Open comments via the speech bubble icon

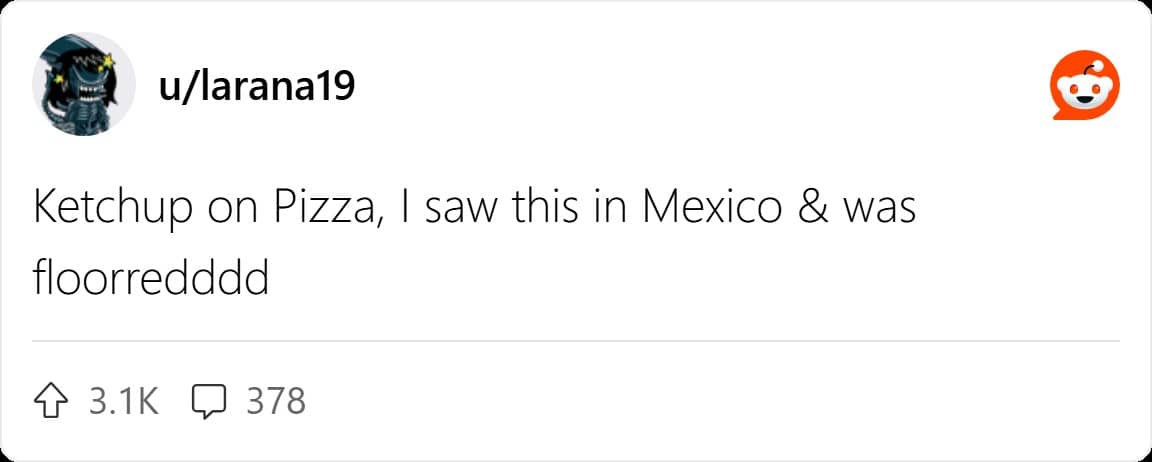click(207, 402)
